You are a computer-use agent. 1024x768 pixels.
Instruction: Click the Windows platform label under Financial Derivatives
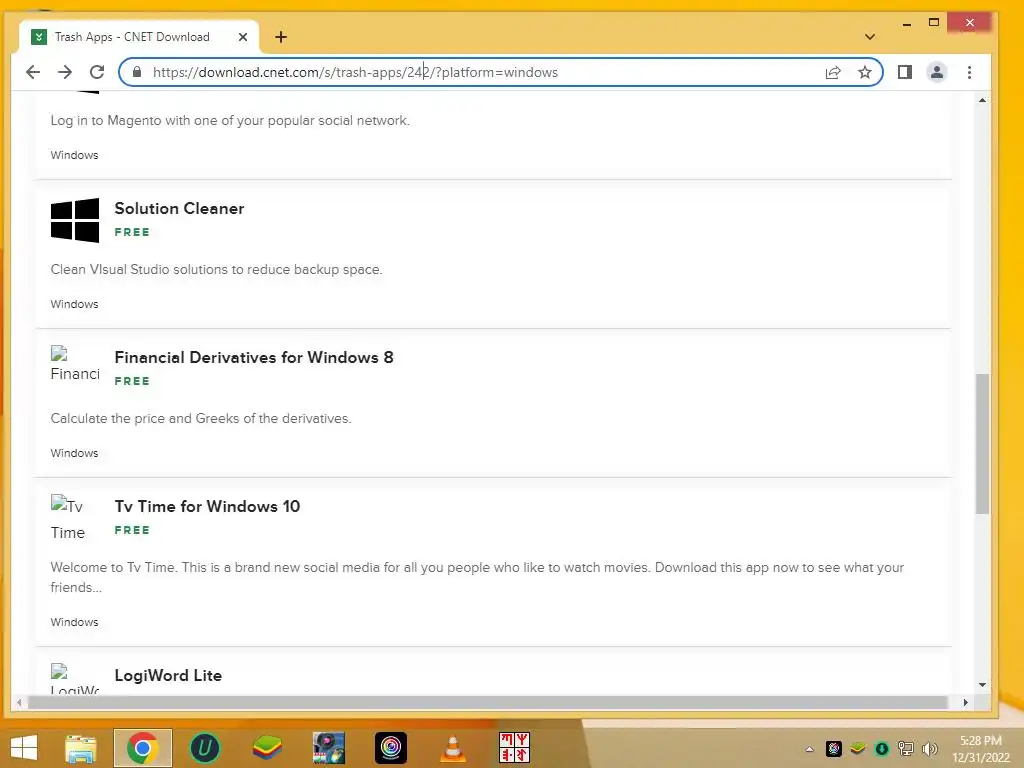[74, 453]
